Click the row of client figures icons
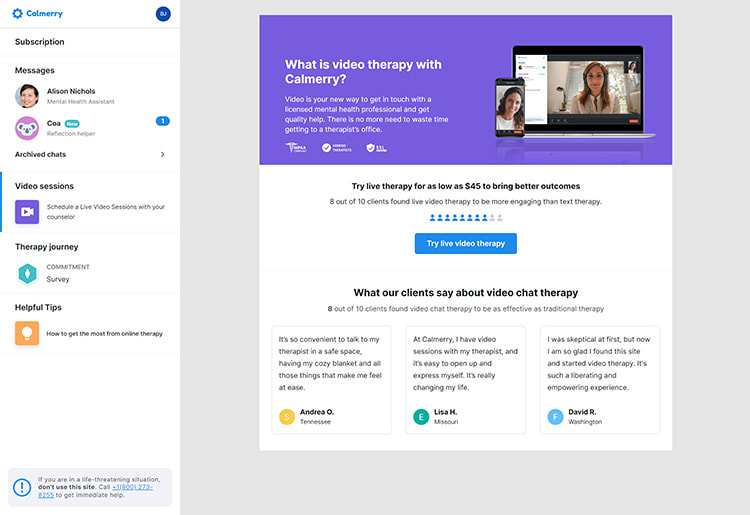 coord(466,218)
